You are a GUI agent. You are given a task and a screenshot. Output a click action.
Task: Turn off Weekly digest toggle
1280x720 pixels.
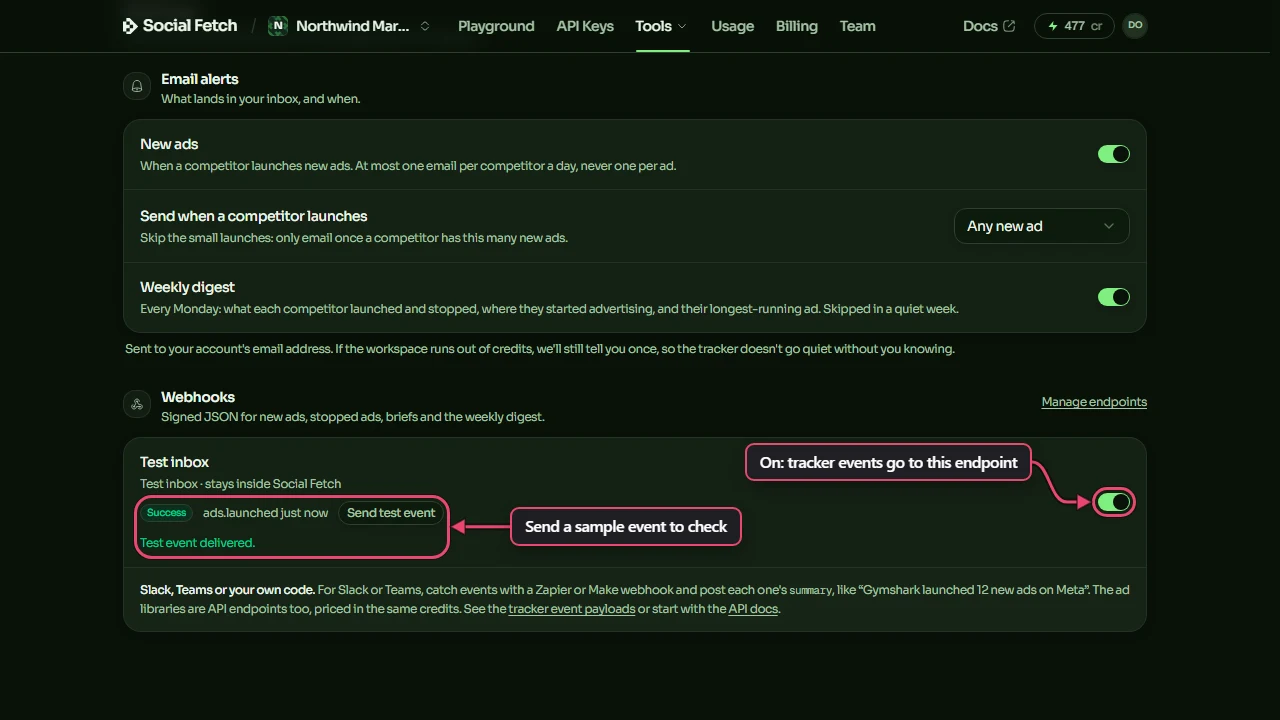(x=1114, y=297)
